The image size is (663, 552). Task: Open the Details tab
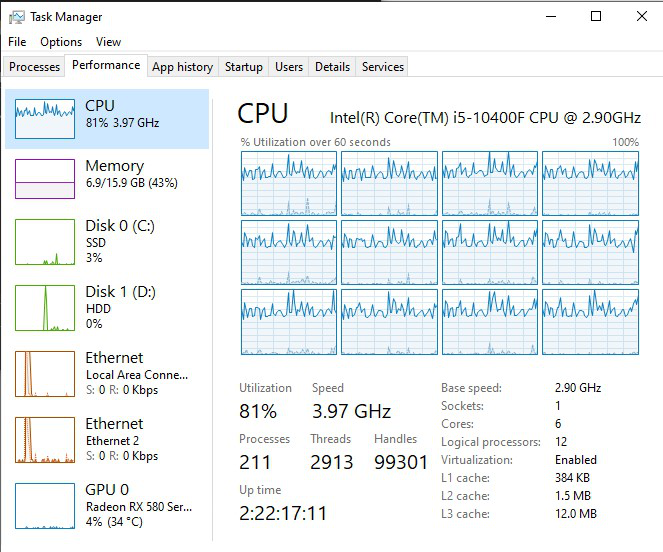332,67
